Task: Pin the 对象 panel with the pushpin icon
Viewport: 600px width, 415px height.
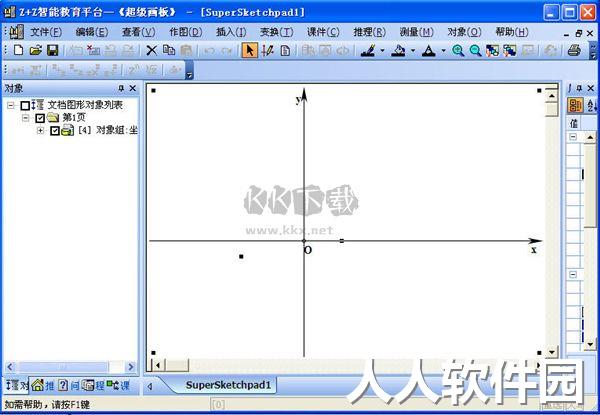Action: point(121,88)
